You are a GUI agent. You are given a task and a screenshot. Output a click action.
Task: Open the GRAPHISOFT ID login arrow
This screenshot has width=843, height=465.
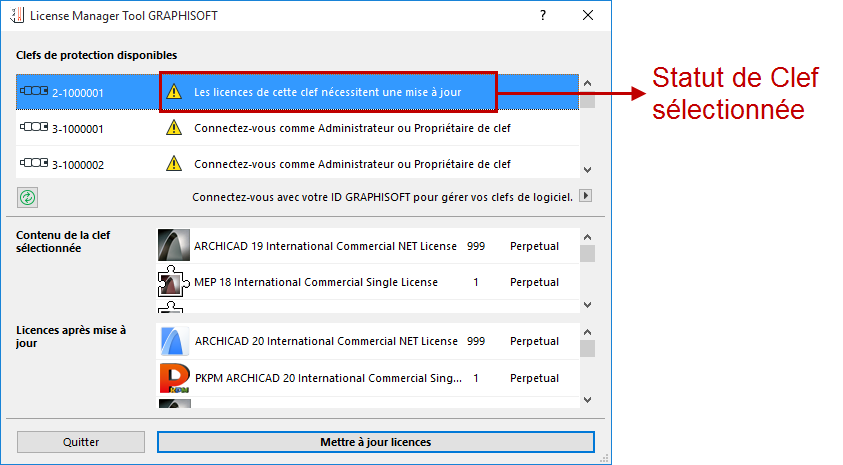tap(587, 196)
